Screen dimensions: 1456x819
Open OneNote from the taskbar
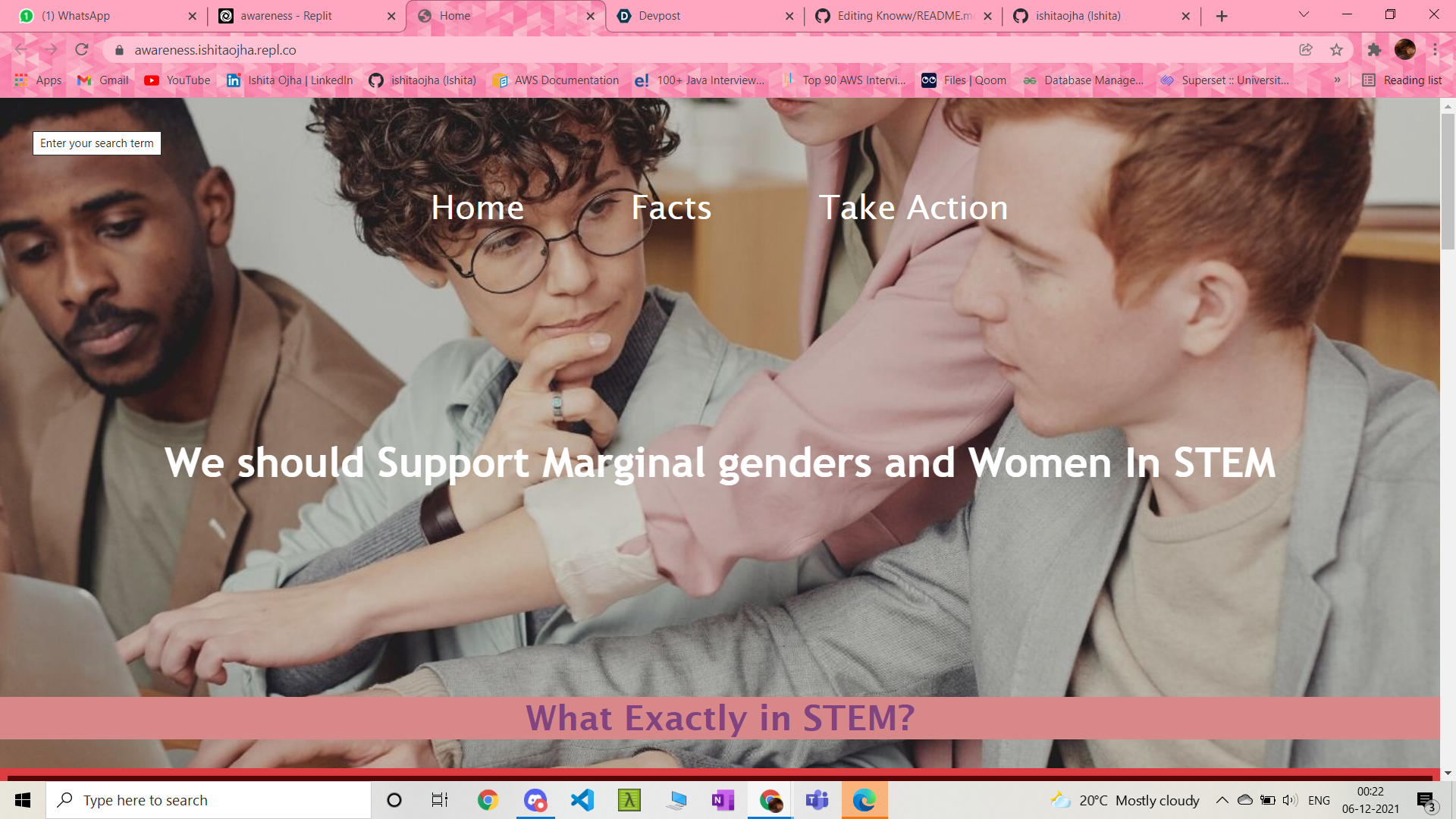(723, 800)
